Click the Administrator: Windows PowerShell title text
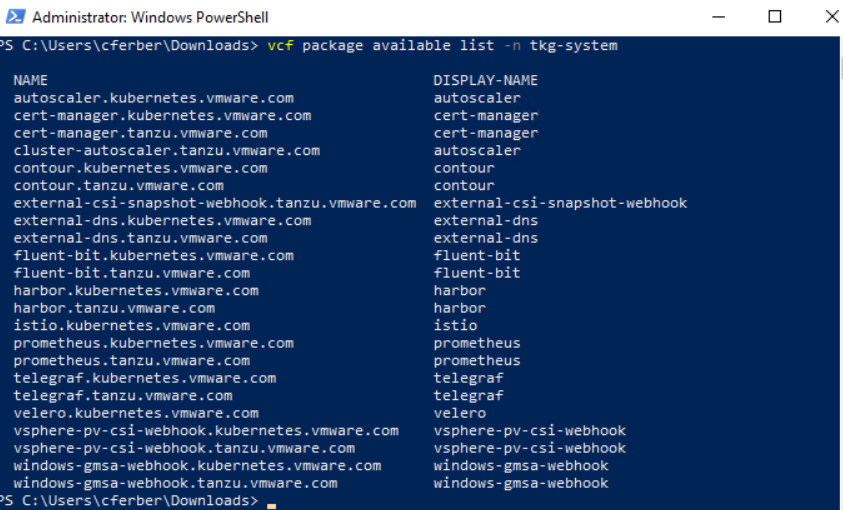 pyautogui.click(x=150, y=18)
